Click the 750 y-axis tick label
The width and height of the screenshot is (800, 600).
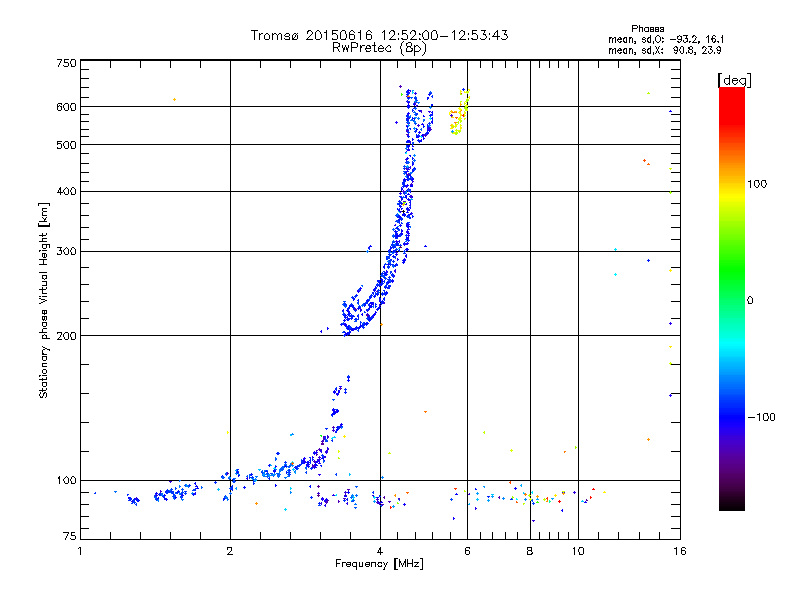click(66, 63)
